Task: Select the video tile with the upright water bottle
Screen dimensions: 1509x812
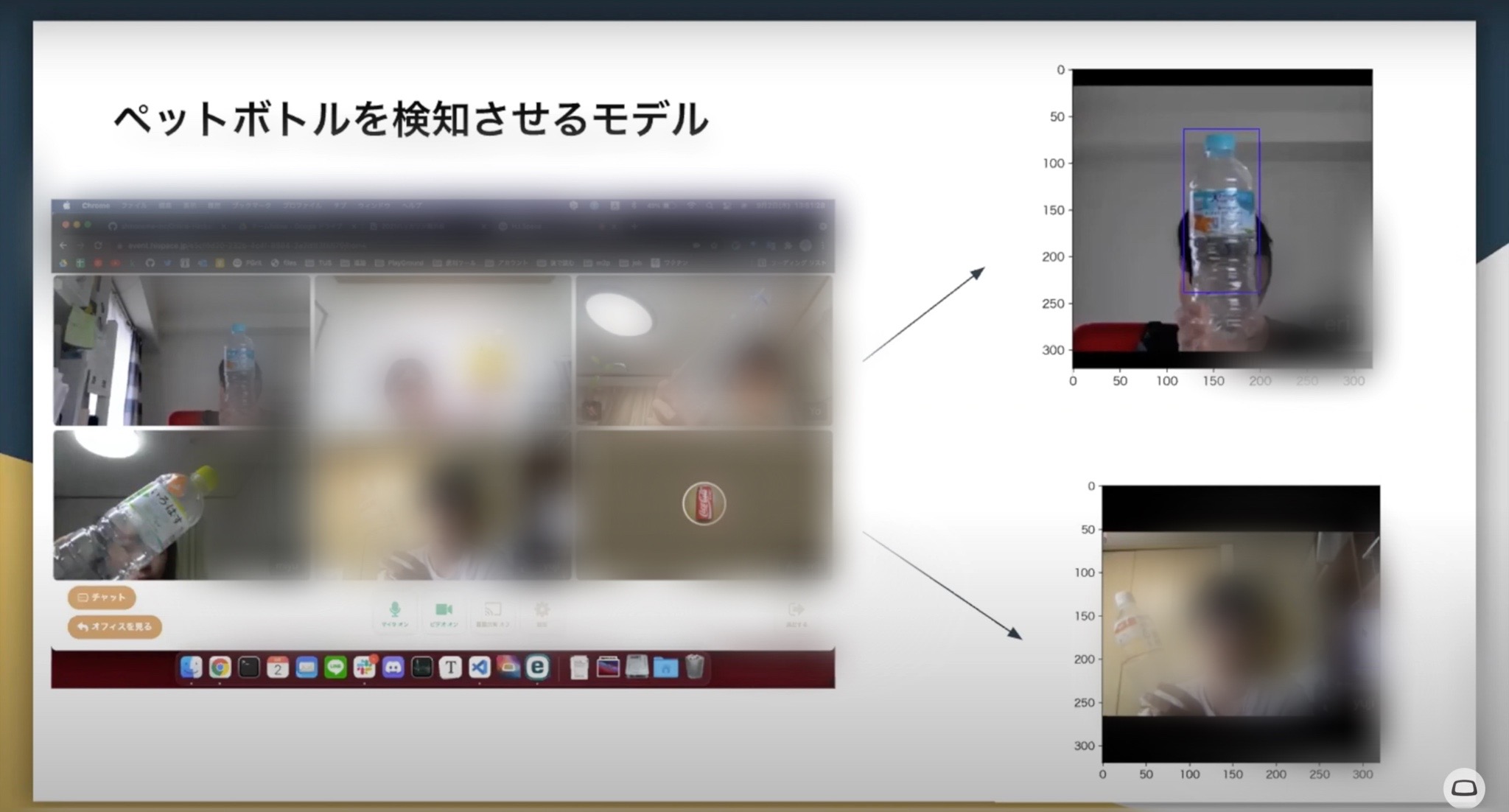Action: point(182,351)
